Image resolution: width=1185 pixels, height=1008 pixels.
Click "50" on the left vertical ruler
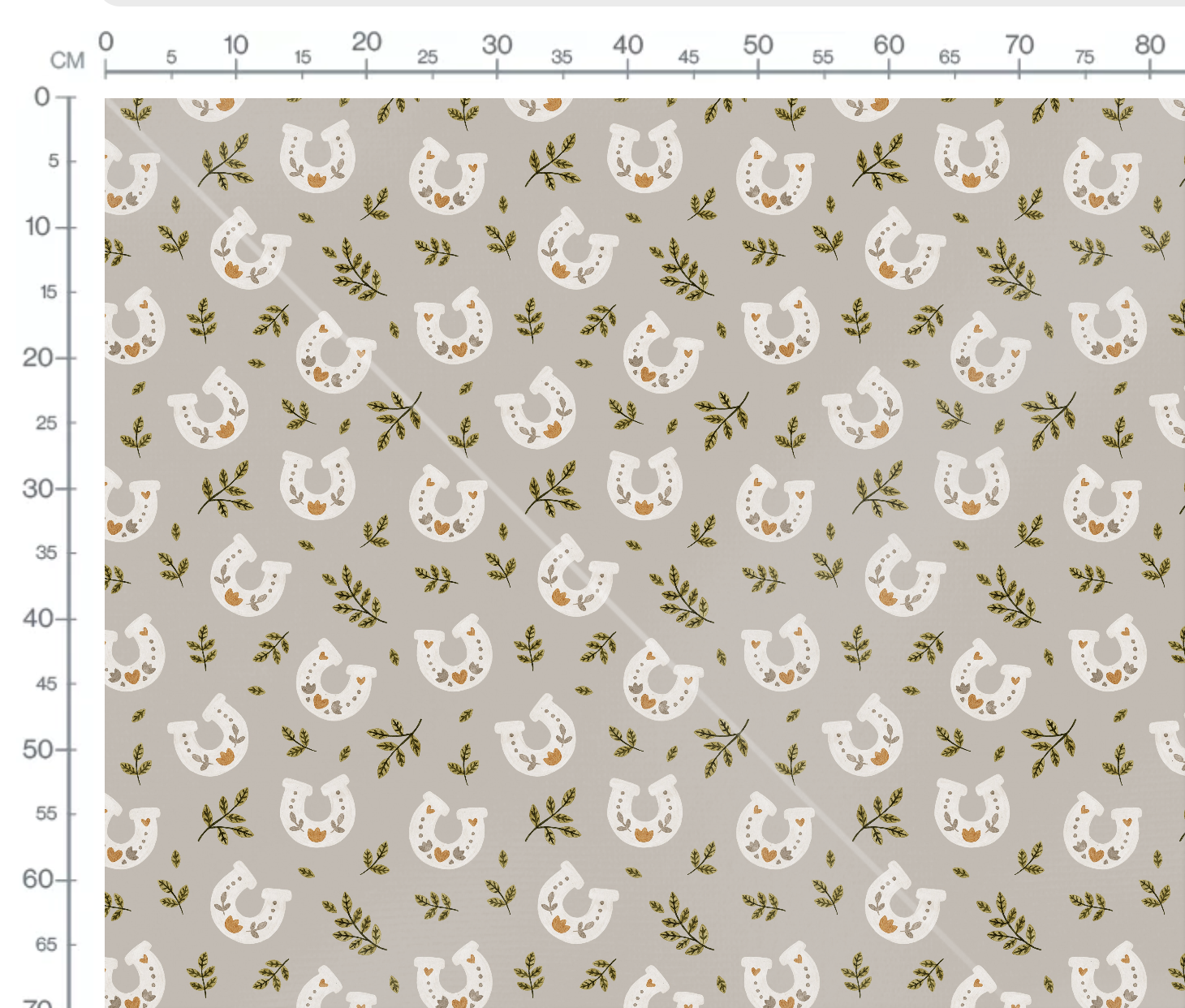(37, 749)
